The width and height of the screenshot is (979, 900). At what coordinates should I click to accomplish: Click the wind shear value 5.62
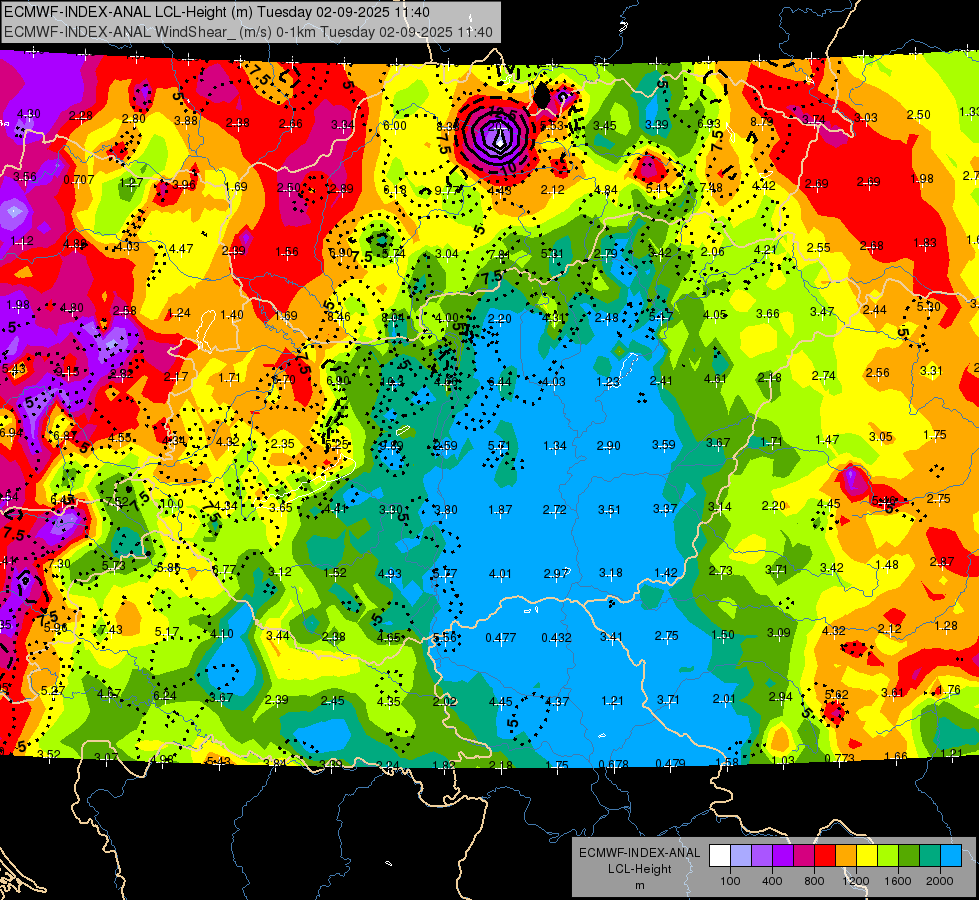click(x=837, y=694)
